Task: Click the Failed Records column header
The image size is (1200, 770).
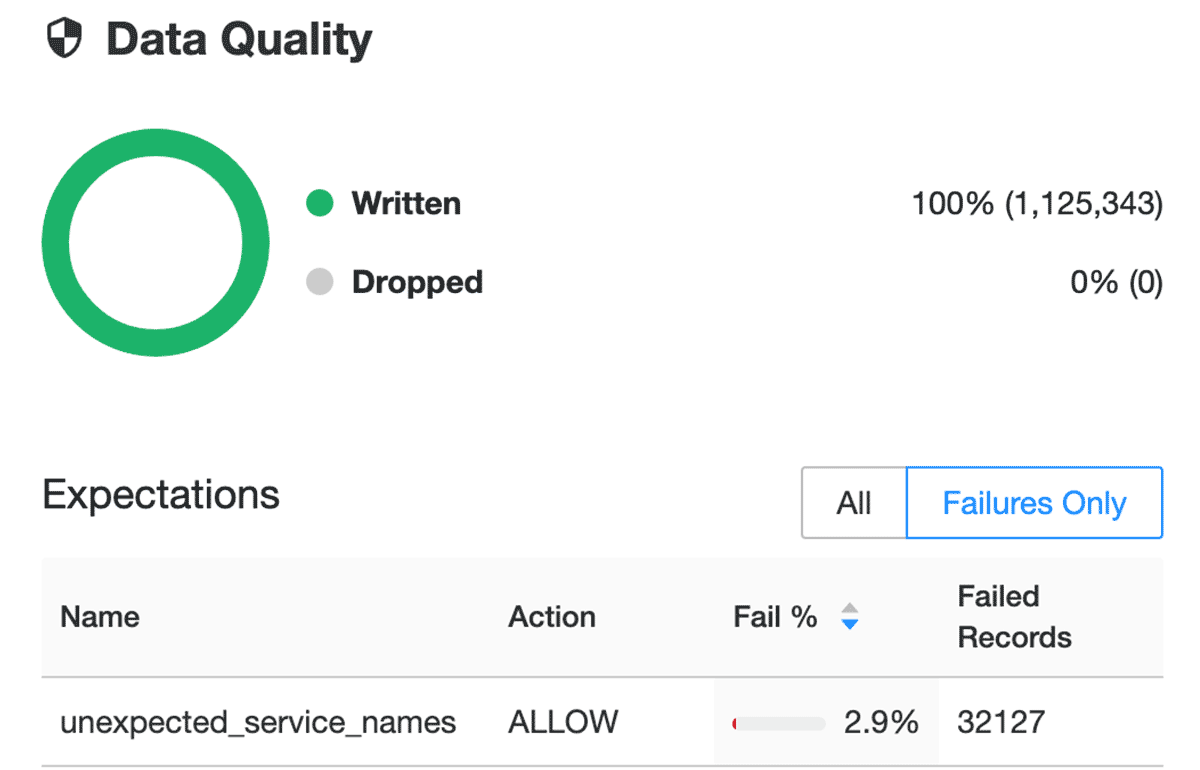Action: 1014,617
